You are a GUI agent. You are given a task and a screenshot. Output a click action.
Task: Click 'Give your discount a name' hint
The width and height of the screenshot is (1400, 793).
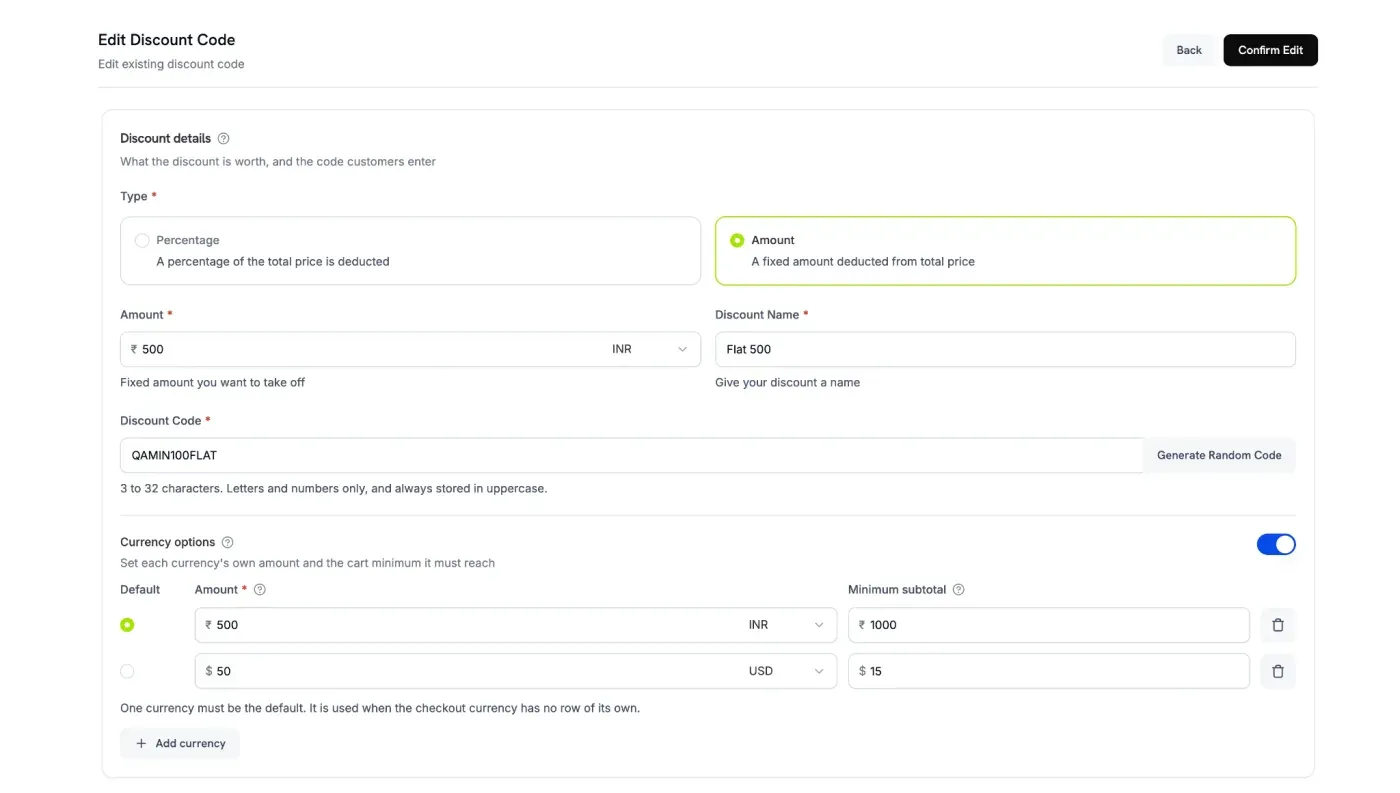click(x=787, y=382)
